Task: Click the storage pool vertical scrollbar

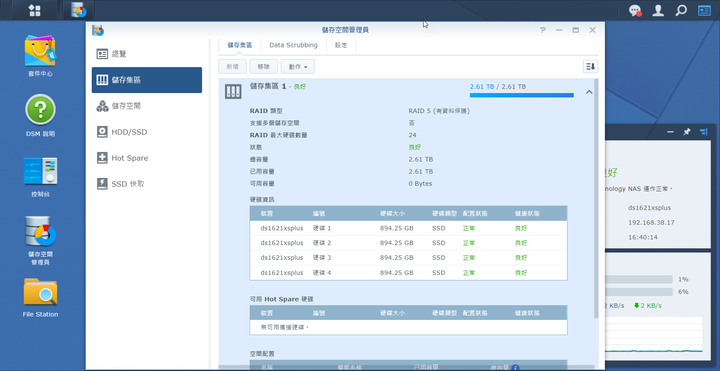Action: (596, 197)
